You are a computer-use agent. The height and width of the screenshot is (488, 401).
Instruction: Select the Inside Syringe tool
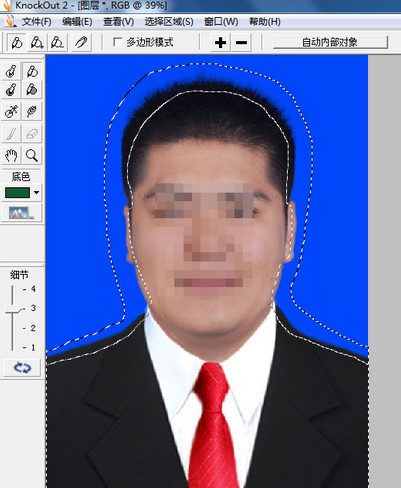11,111
